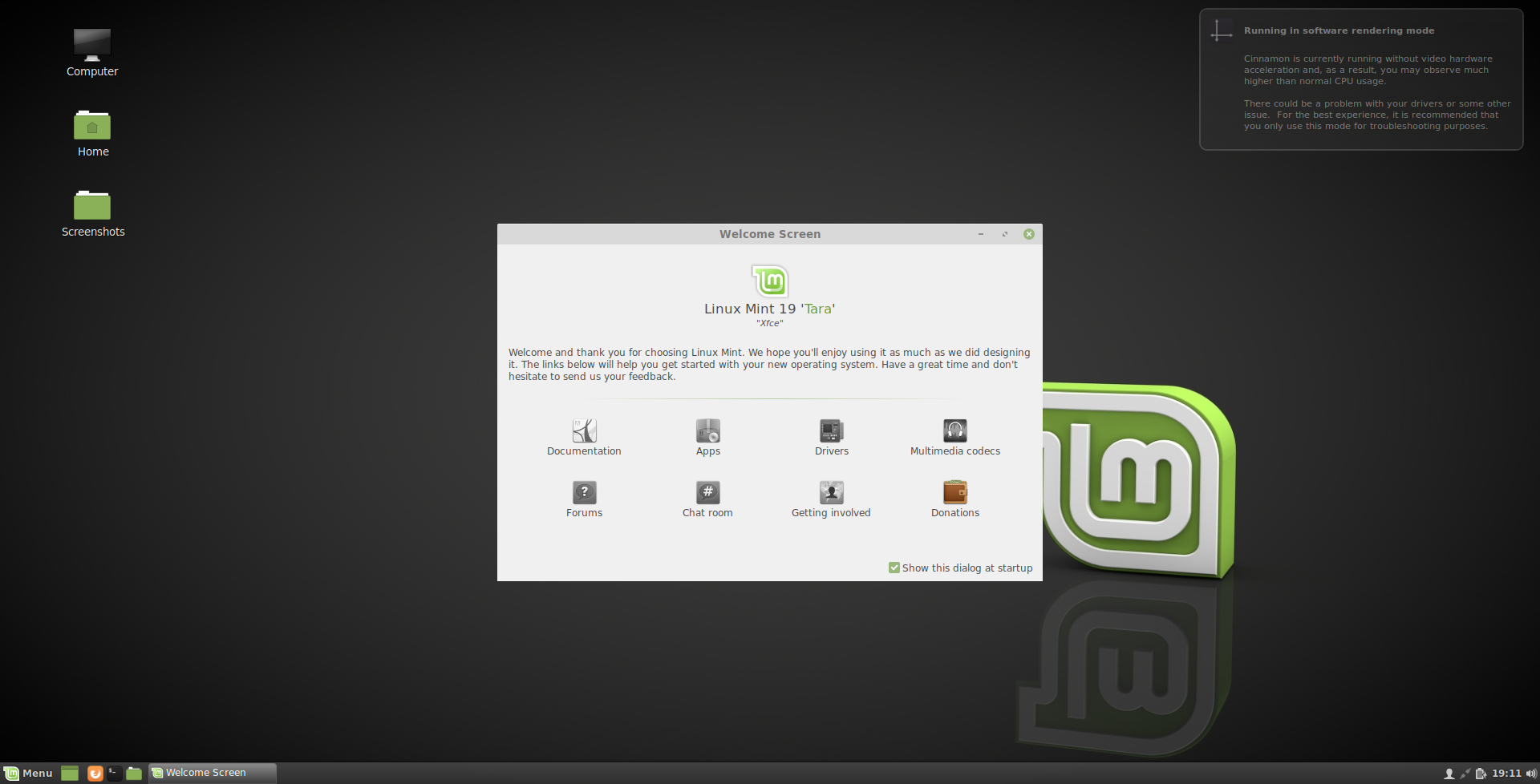
Task: Open the file manager panel launcher
Action: [x=134, y=774]
